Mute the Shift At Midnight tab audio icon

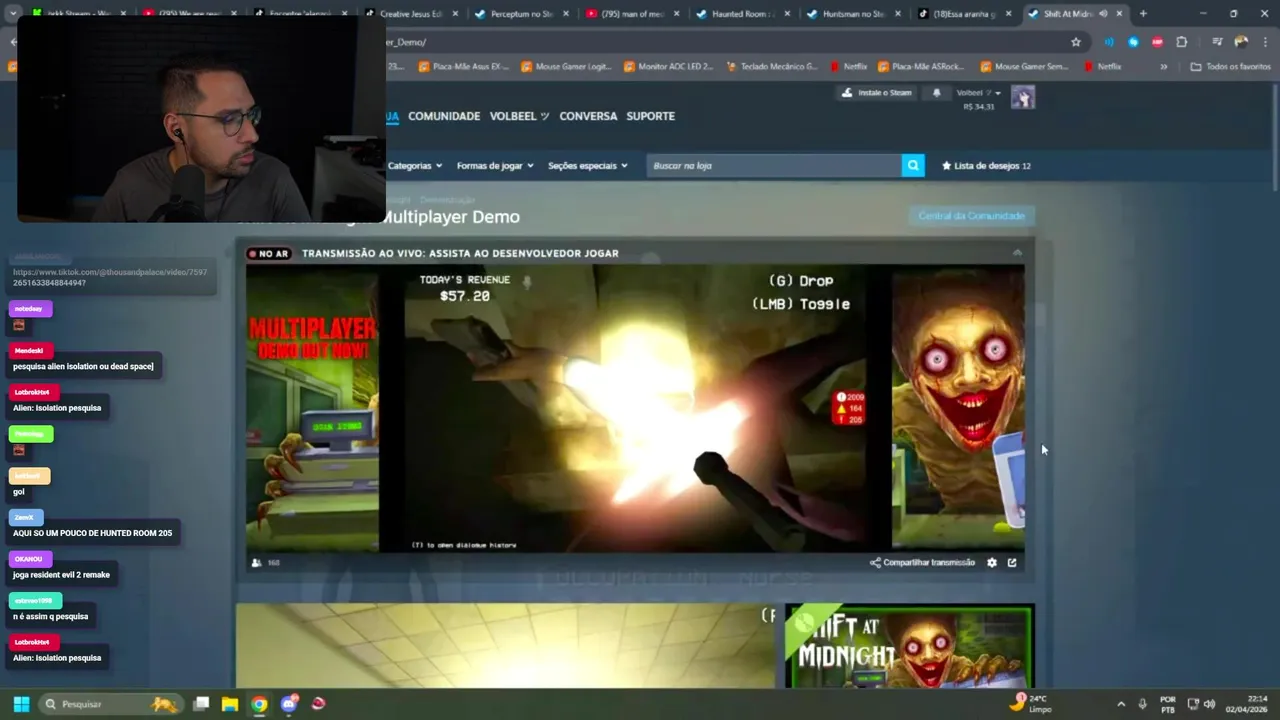tap(1103, 14)
